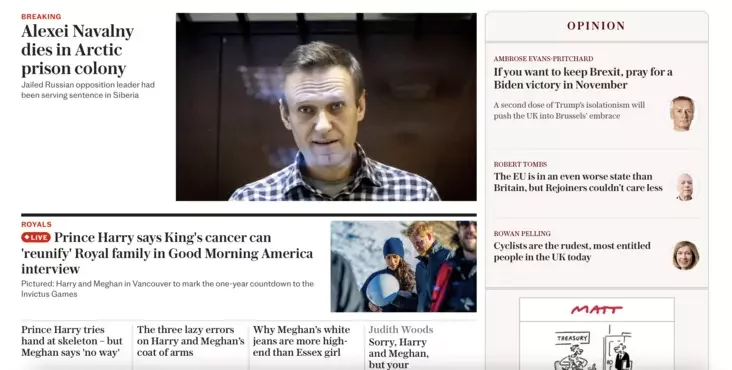This screenshot has height=370, width=732.
Task: Click Ambrose Evans-Pritchard's author portrait
Action: [682, 113]
